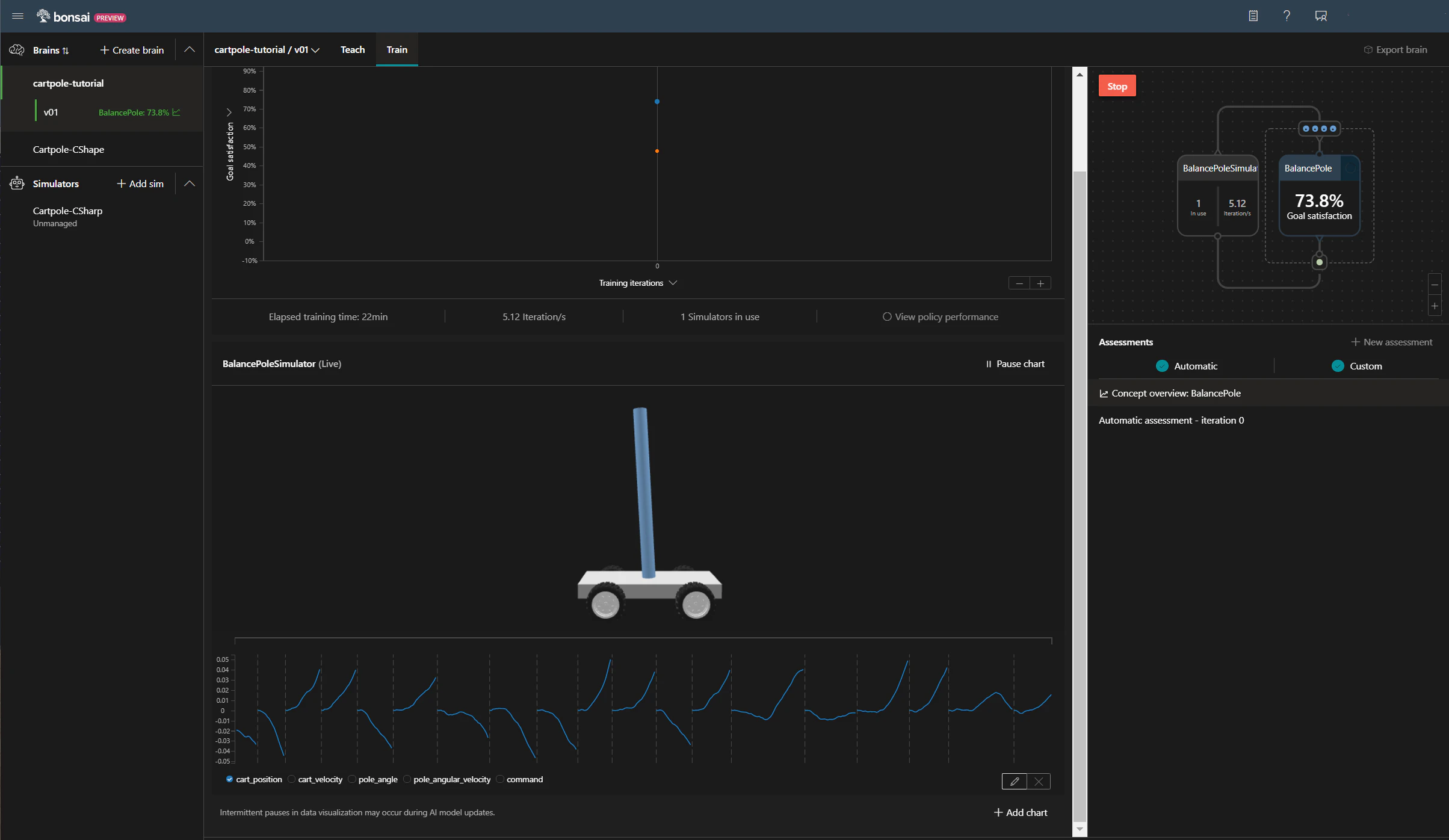Pause the live simulator chart

point(1015,364)
